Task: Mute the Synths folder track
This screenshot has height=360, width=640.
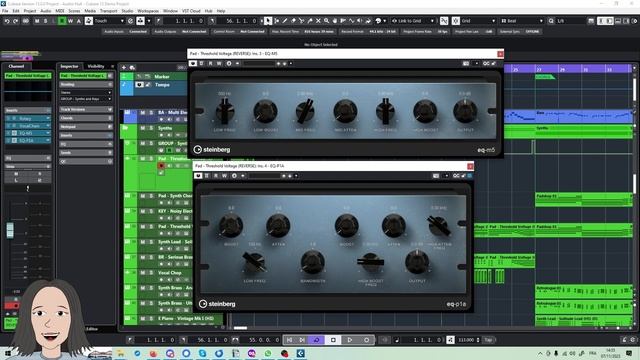Action: point(143,128)
